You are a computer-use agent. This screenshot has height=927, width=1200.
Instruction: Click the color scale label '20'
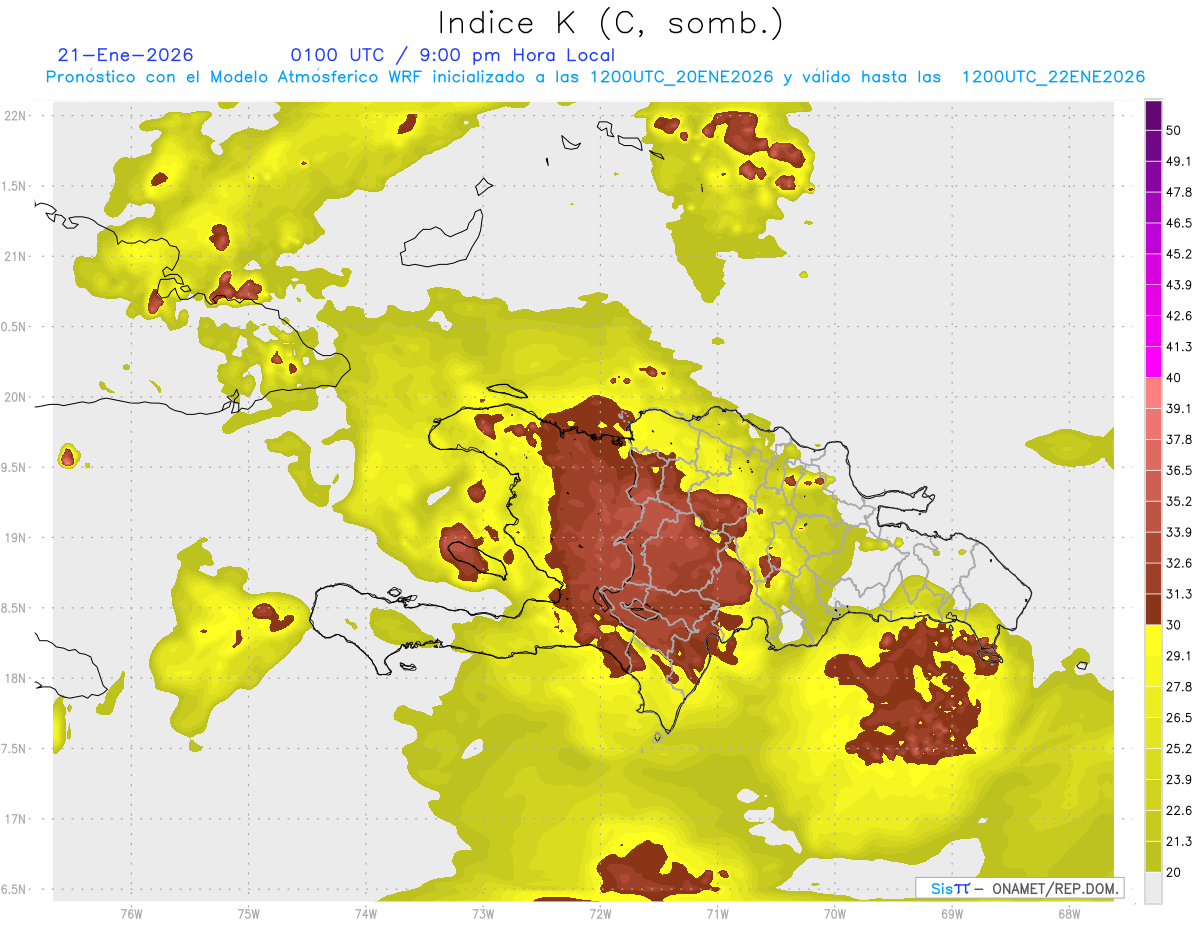point(1174,872)
